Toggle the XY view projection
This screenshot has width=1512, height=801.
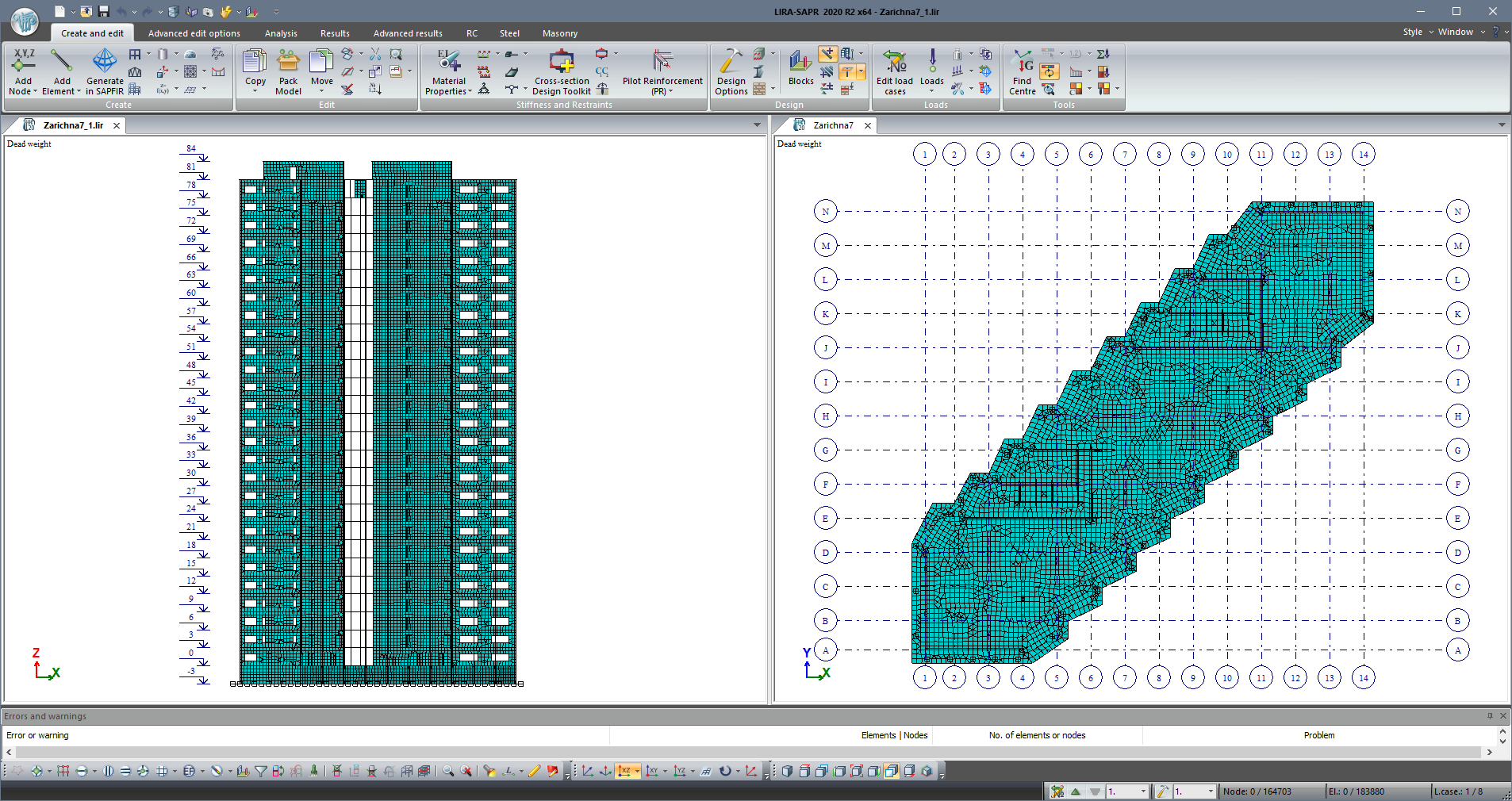[652, 770]
